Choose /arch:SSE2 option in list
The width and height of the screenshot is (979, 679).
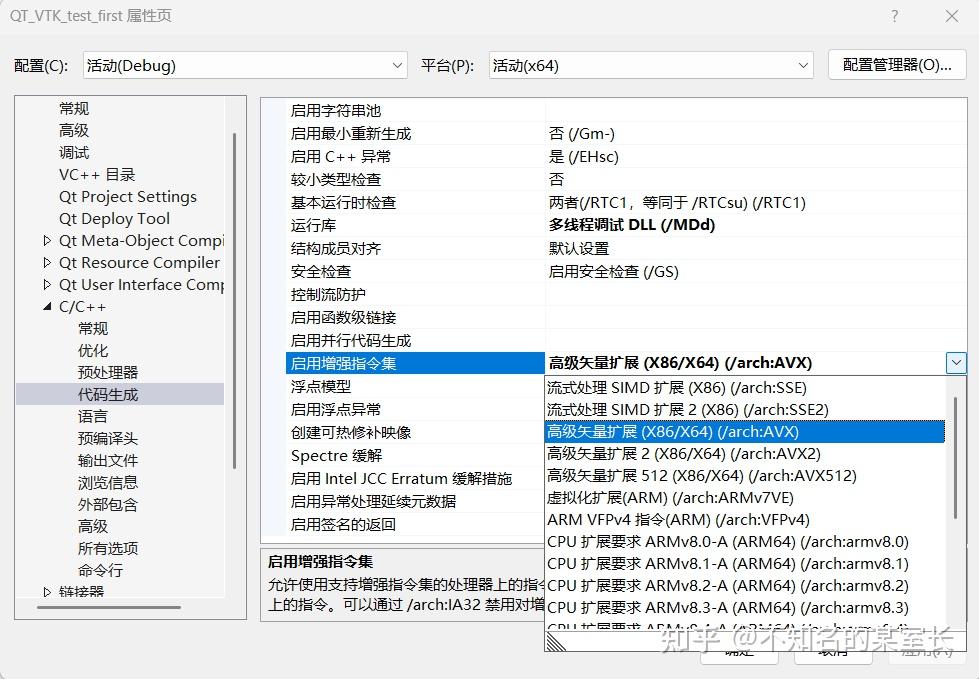(x=745, y=409)
